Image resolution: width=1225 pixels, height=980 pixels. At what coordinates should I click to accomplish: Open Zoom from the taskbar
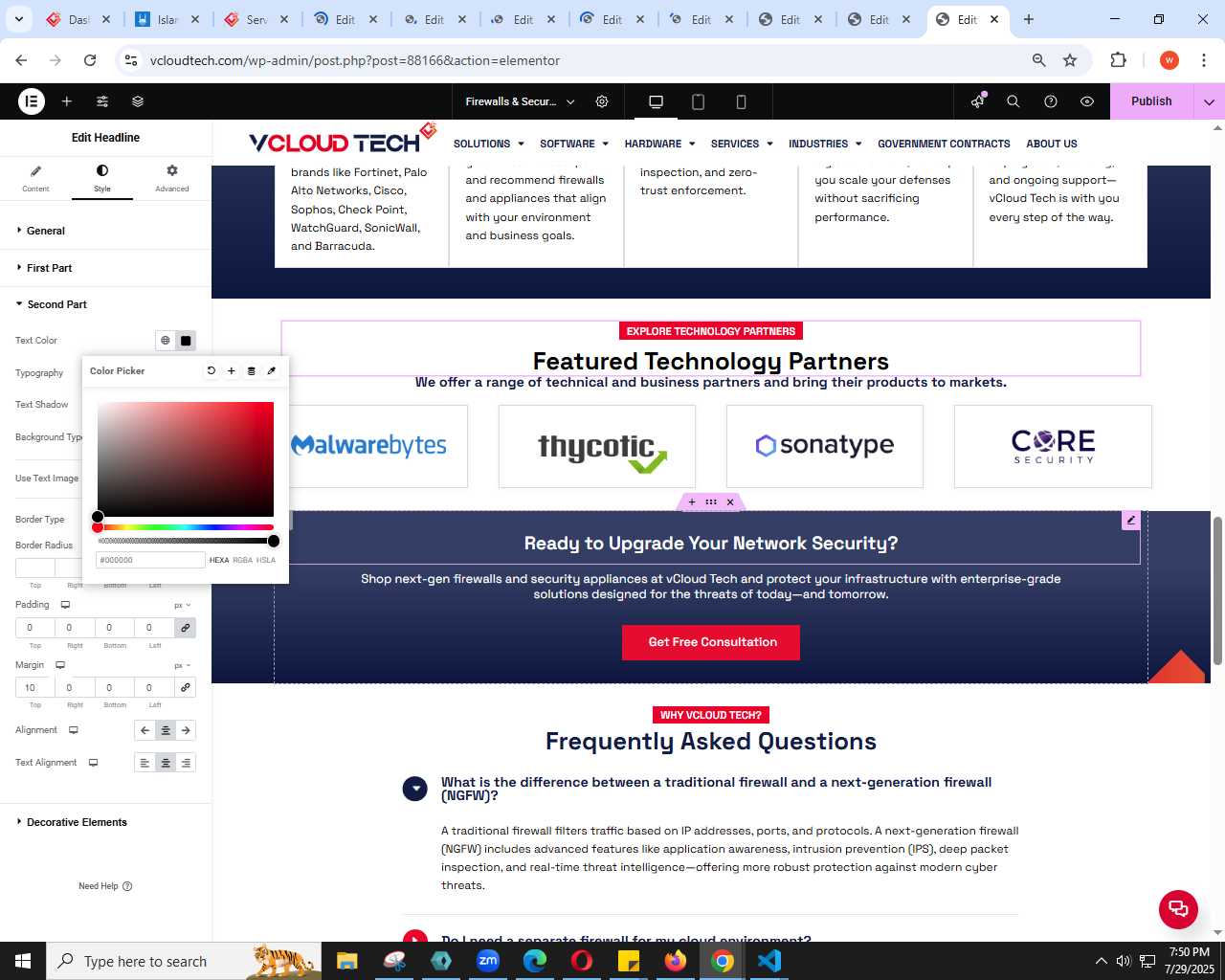pyautogui.click(x=488, y=961)
